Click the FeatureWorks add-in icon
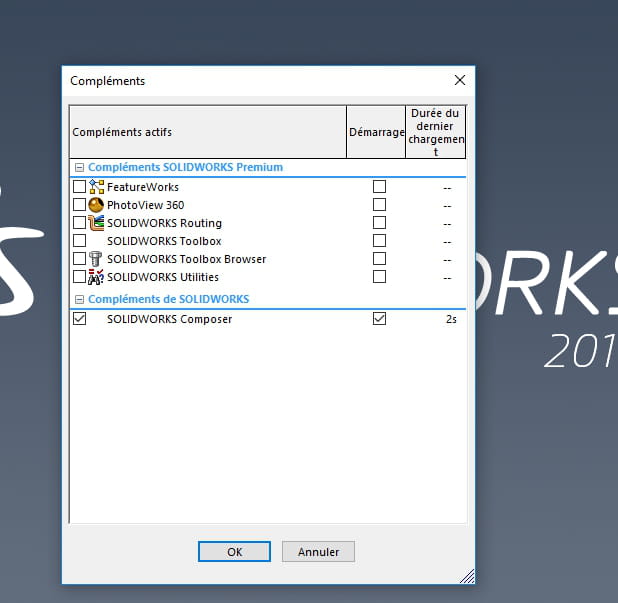This screenshot has width=618, height=603. [x=97, y=187]
